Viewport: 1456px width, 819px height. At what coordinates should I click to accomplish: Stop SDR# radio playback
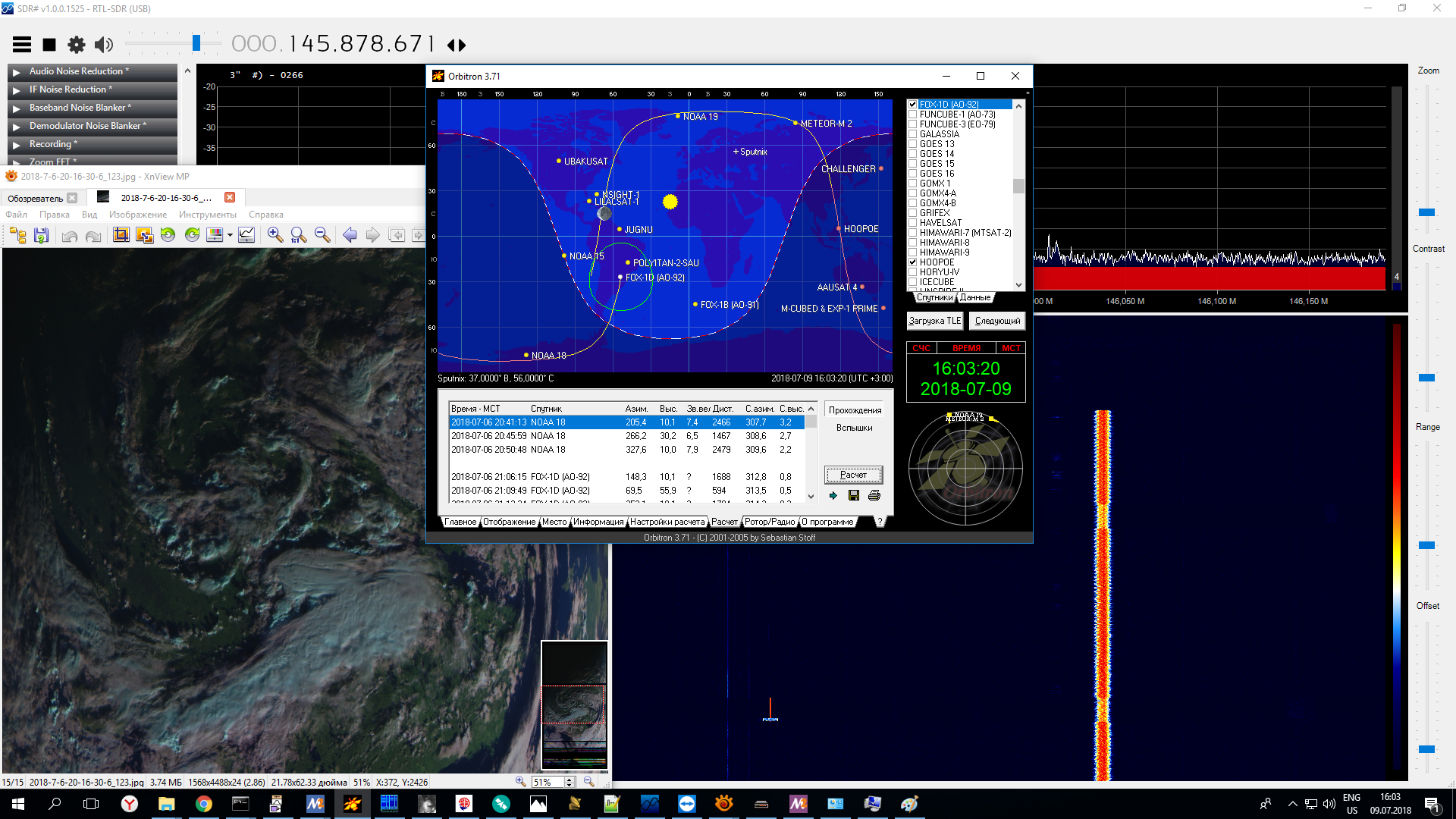(49, 45)
